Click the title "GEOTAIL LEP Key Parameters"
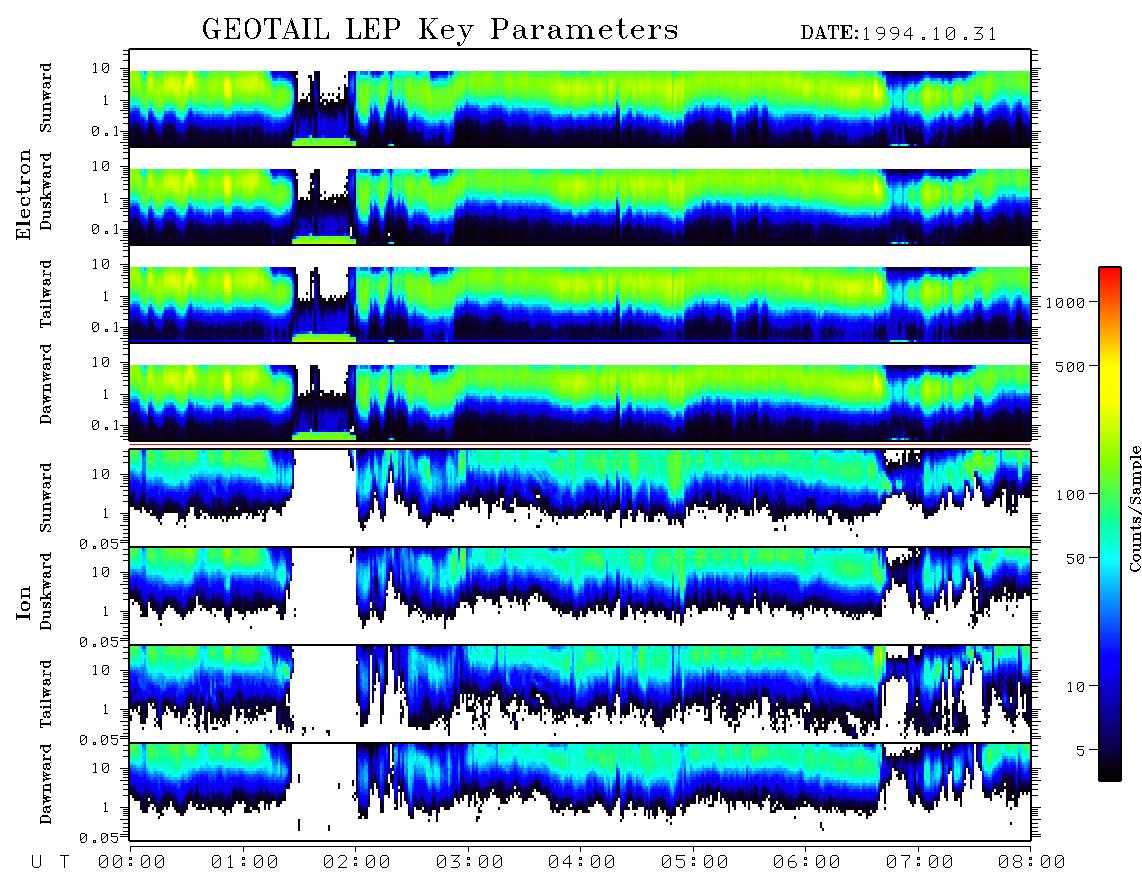The width and height of the screenshot is (1142, 880). [440, 31]
